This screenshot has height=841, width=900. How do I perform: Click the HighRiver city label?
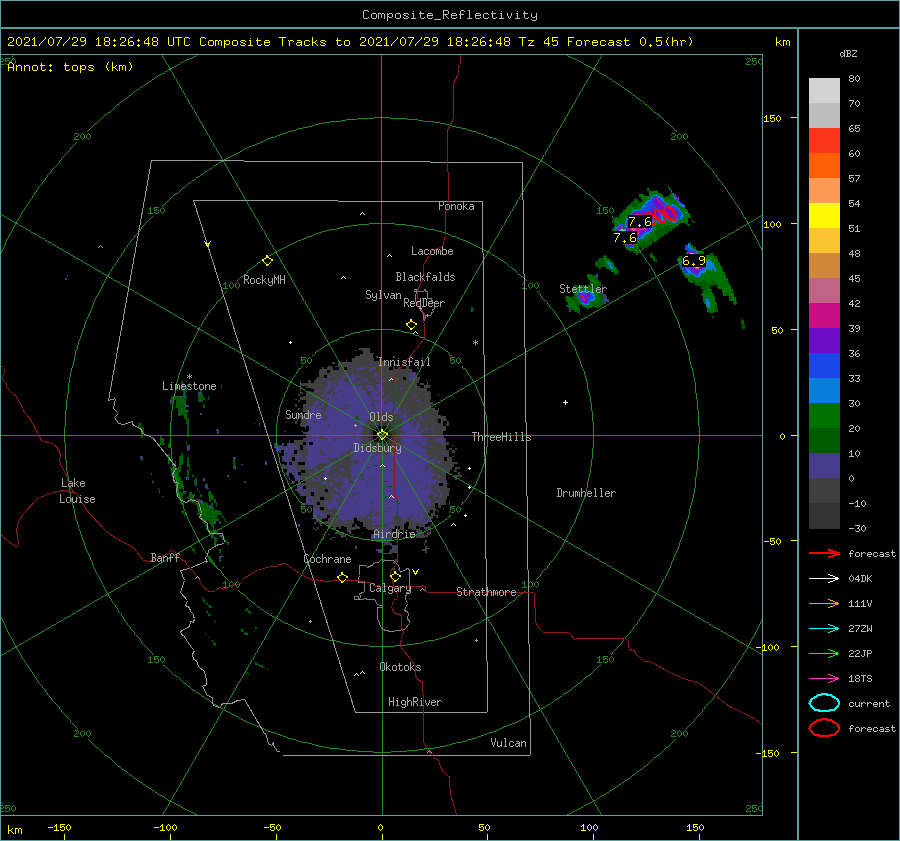415,702
